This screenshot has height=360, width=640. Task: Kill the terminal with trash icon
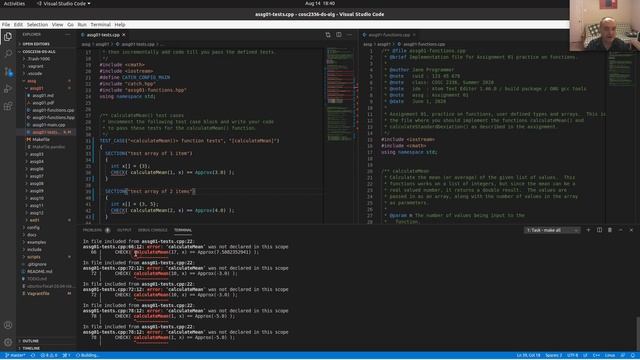click(610, 230)
